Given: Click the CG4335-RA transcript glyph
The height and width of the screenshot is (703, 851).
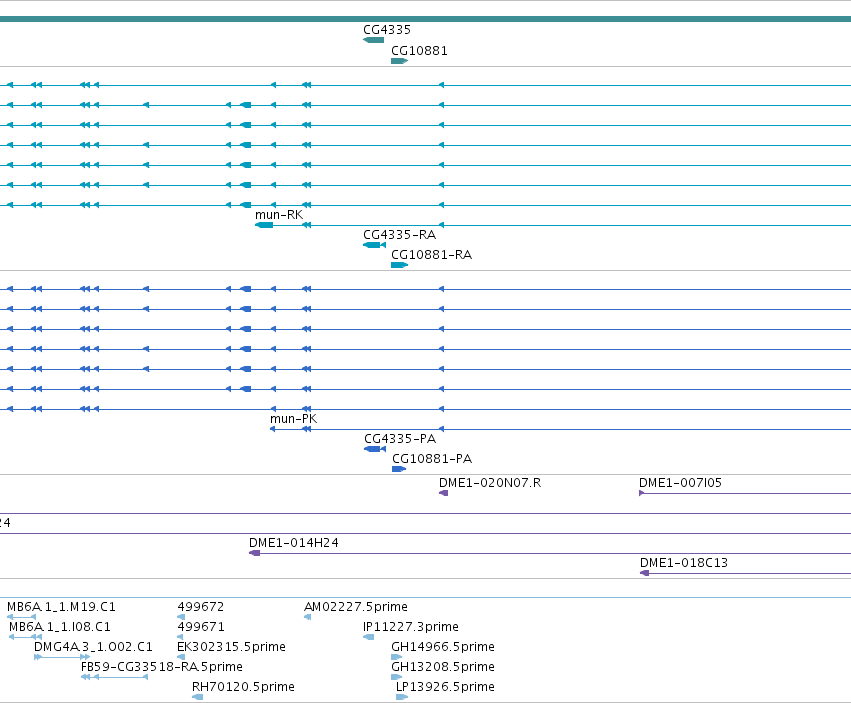Looking at the screenshot, I should 374,245.
